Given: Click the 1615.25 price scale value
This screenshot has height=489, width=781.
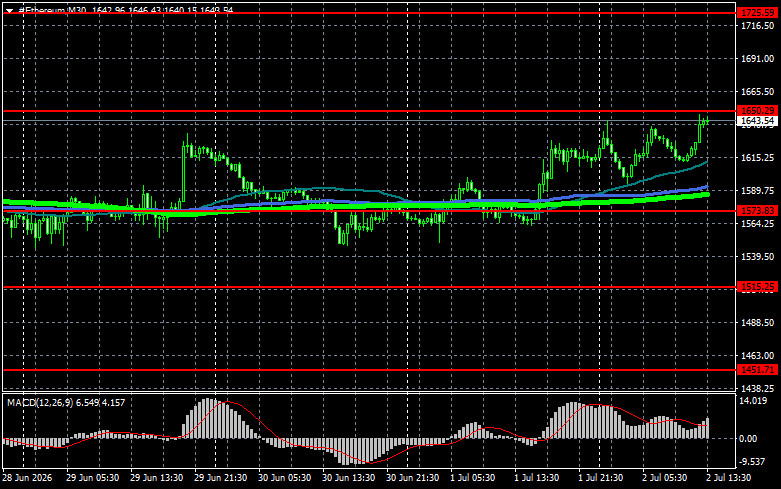Looking at the screenshot, I should pyautogui.click(x=758, y=157).
